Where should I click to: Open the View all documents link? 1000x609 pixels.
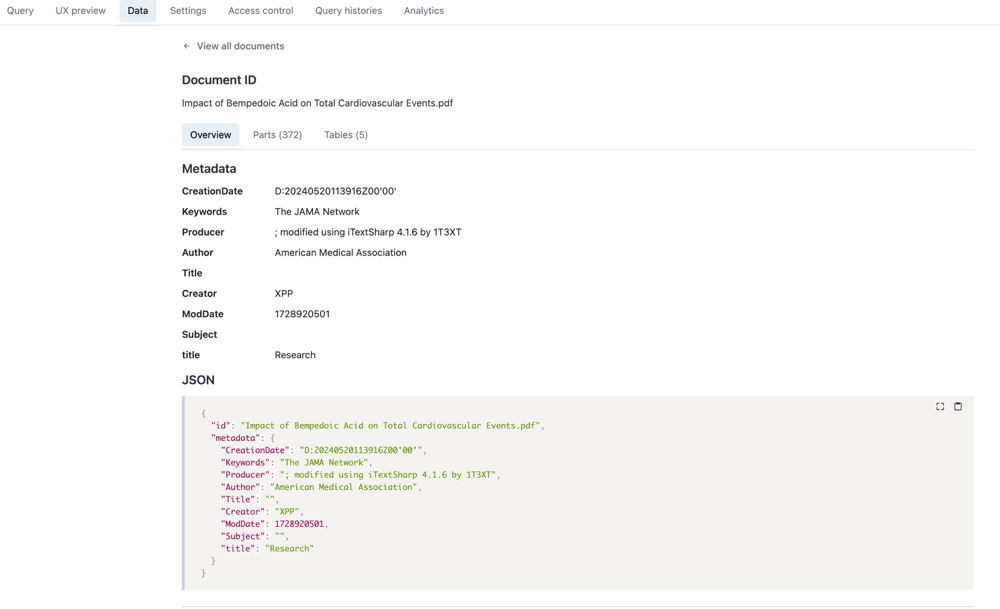(x=240, y=45)
